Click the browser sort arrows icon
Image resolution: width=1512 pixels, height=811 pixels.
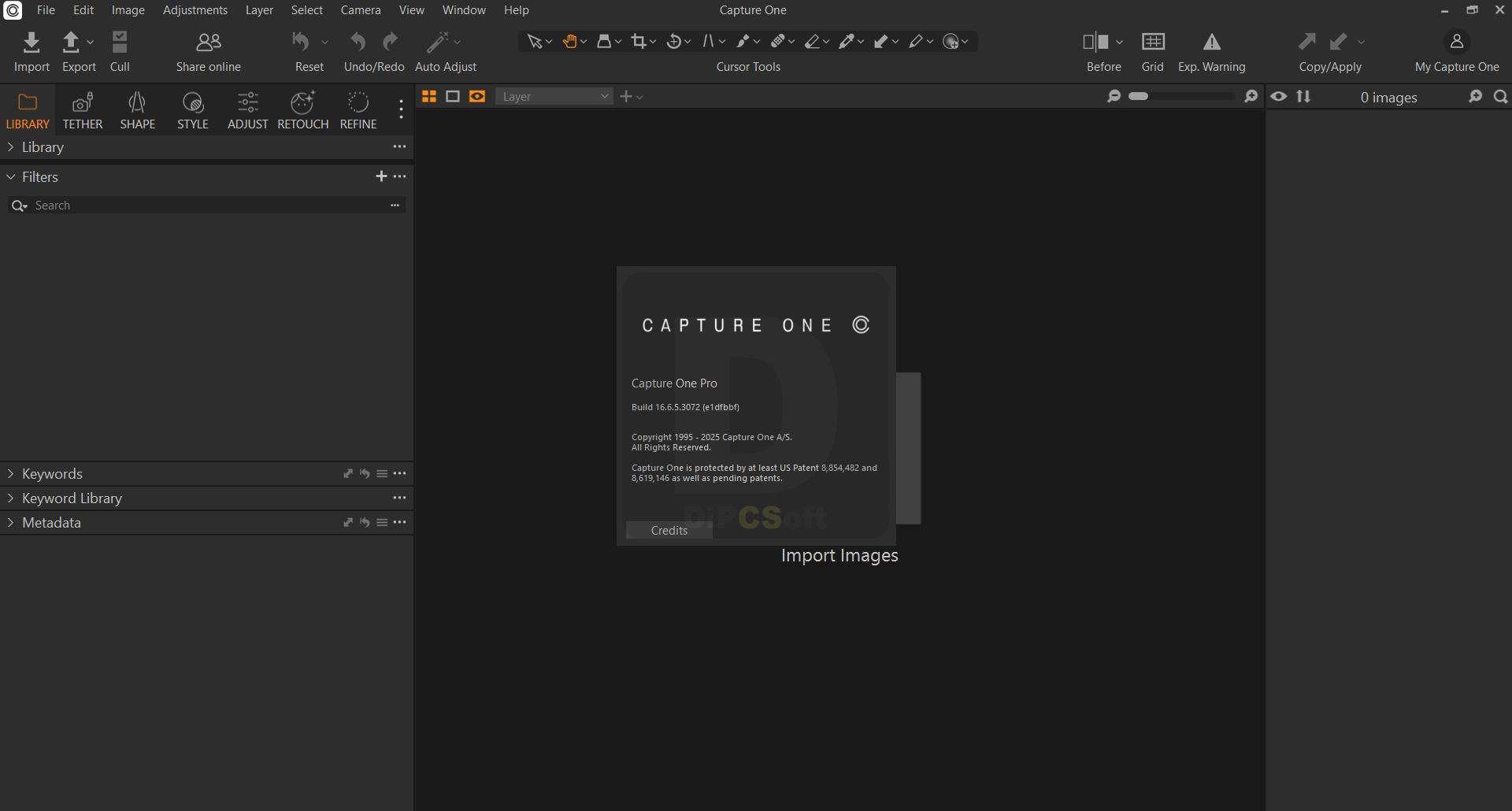point(1303,96)
